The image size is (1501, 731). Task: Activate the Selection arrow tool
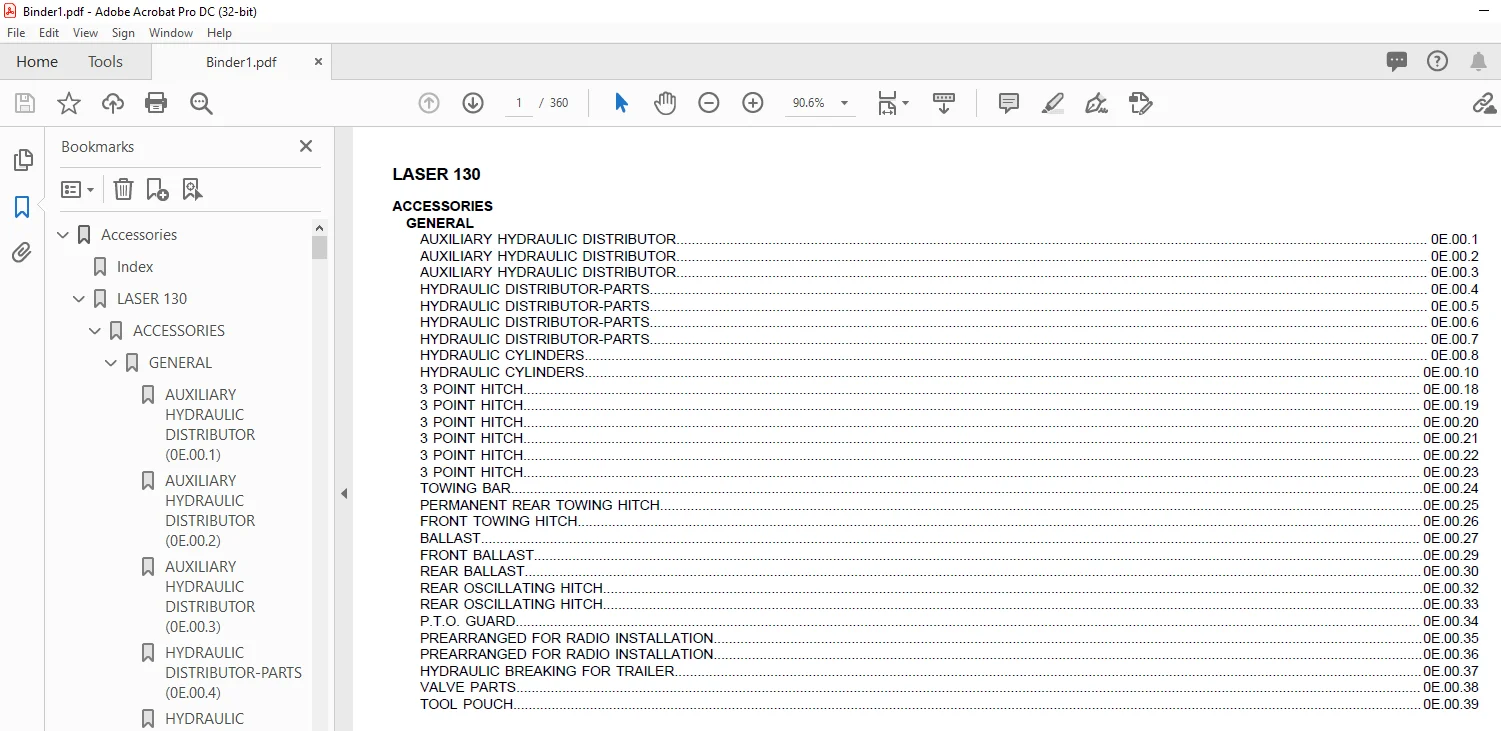coord(621,103)
